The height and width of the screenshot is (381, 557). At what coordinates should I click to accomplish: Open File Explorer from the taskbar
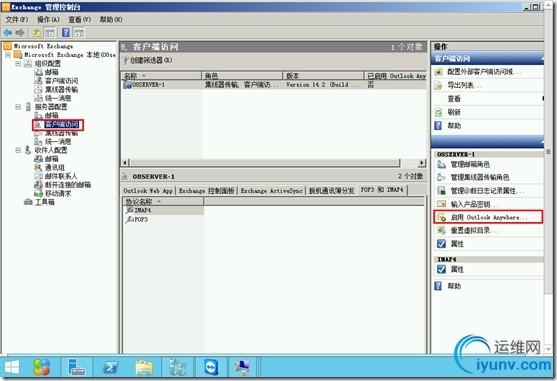144,367
